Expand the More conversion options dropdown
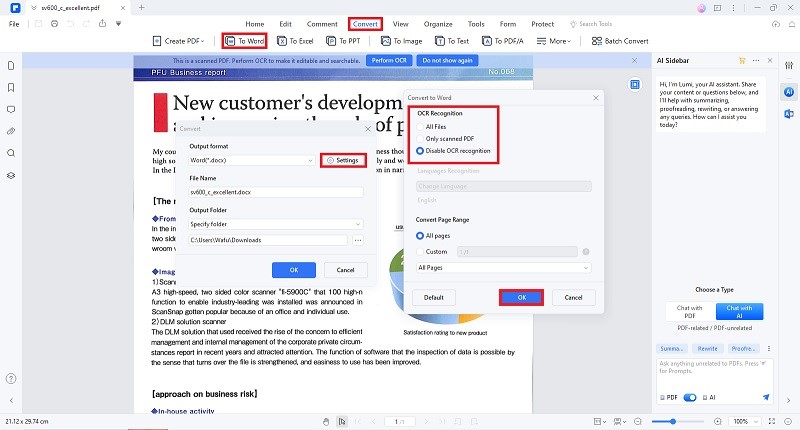Viewport: 800px width, 430px height. [x=554, y=41]
